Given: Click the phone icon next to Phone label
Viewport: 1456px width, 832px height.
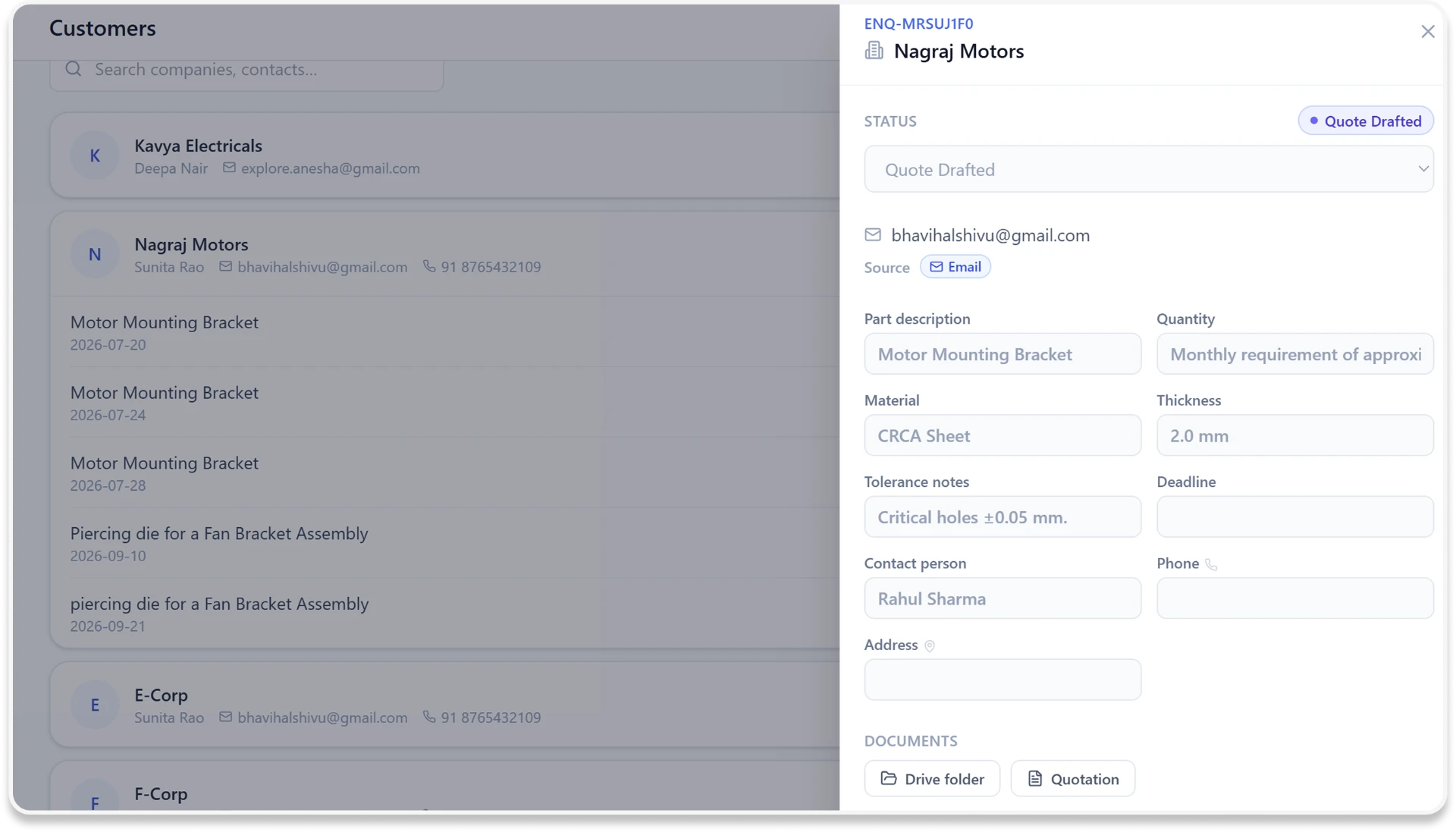Looking at the screenshot, I should tap(1211, 564).
